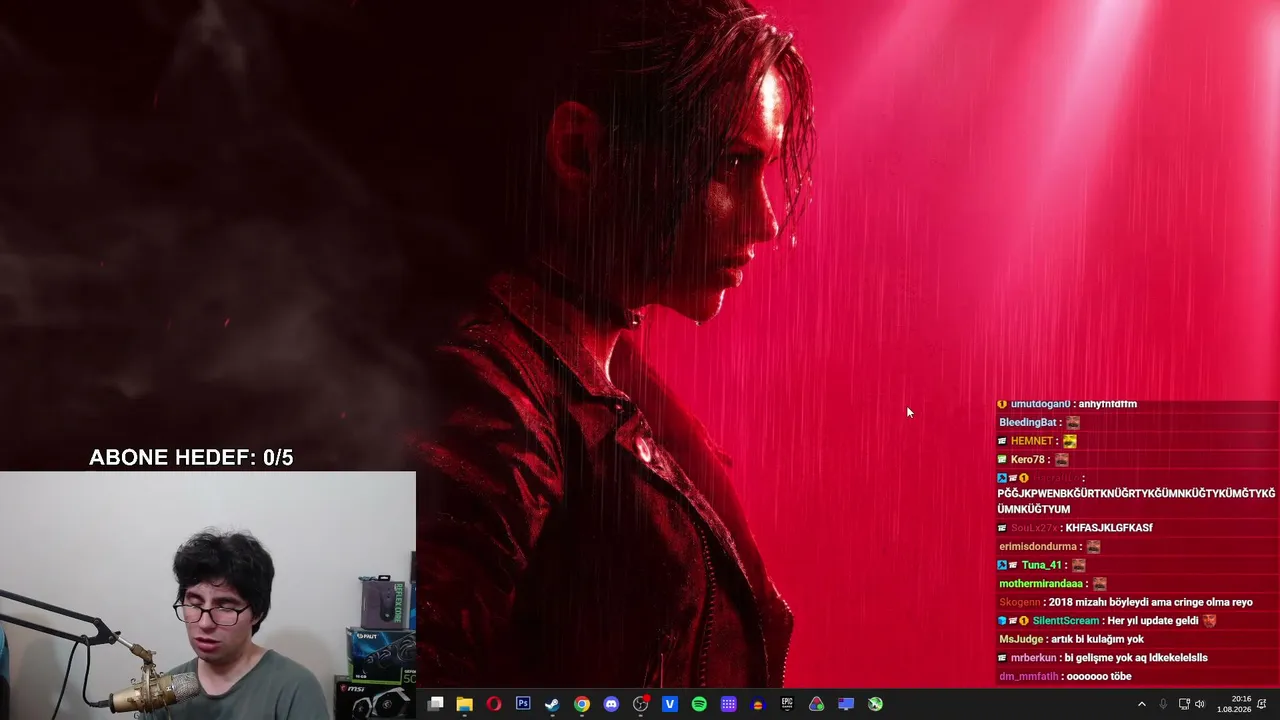Click the microphone tray icon
Screen dimensions: 1280x720
pos(1163,704)
